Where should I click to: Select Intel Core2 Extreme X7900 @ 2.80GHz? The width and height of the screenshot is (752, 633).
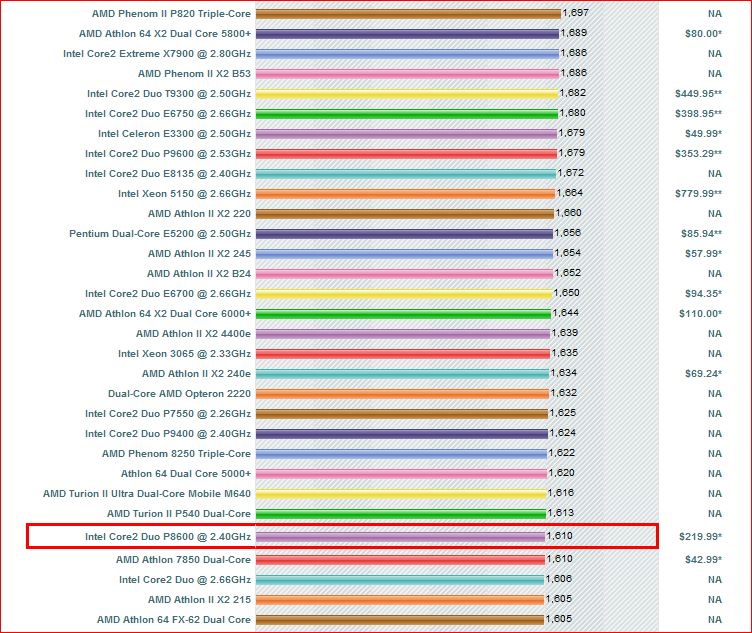tap(157, 54)
